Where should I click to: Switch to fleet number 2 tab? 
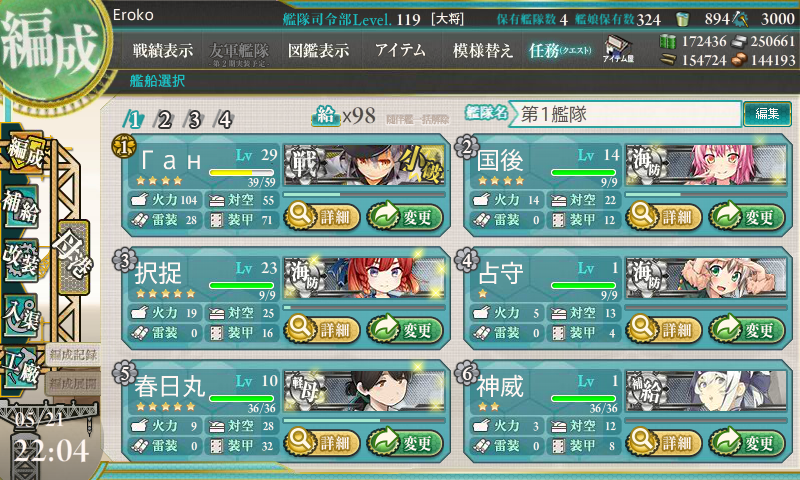[164, 120]
